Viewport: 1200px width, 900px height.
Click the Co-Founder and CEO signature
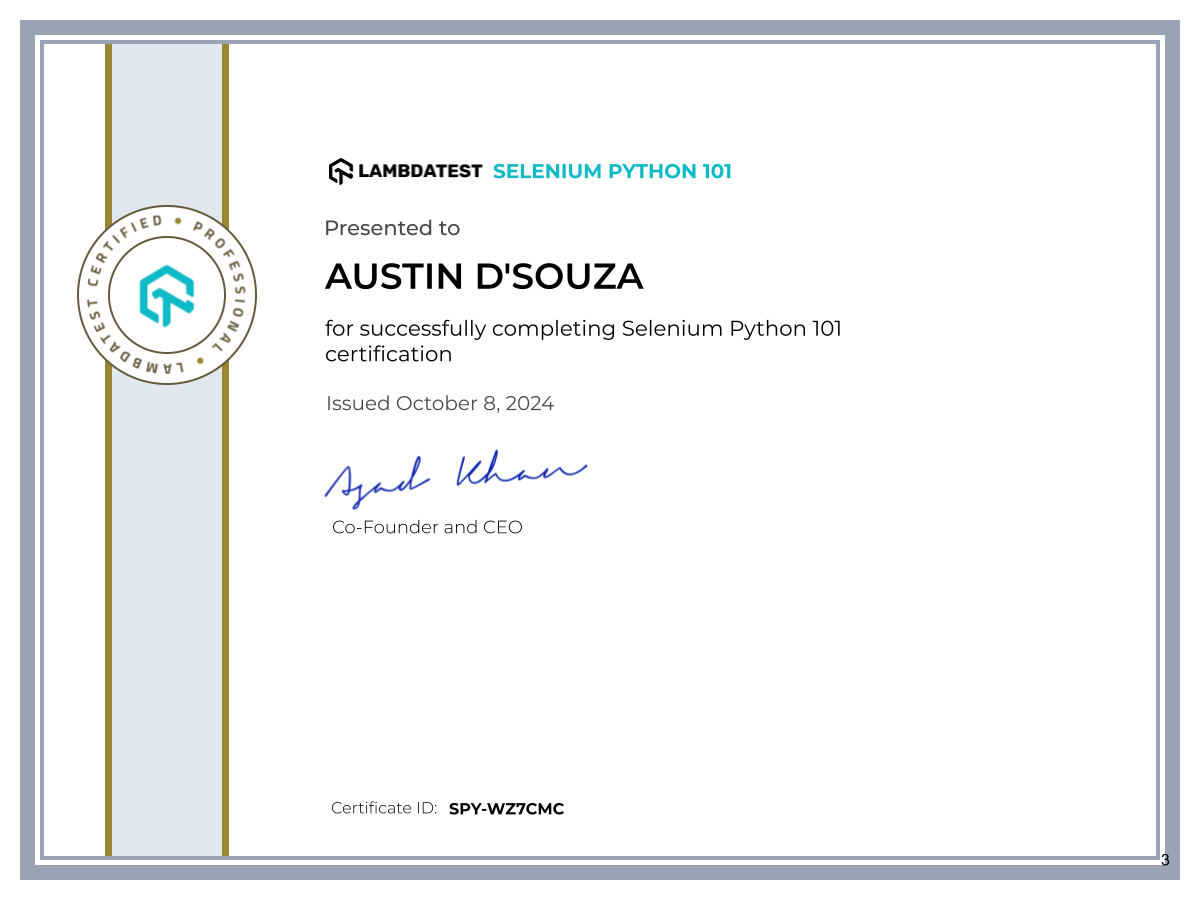coord(427,527)
